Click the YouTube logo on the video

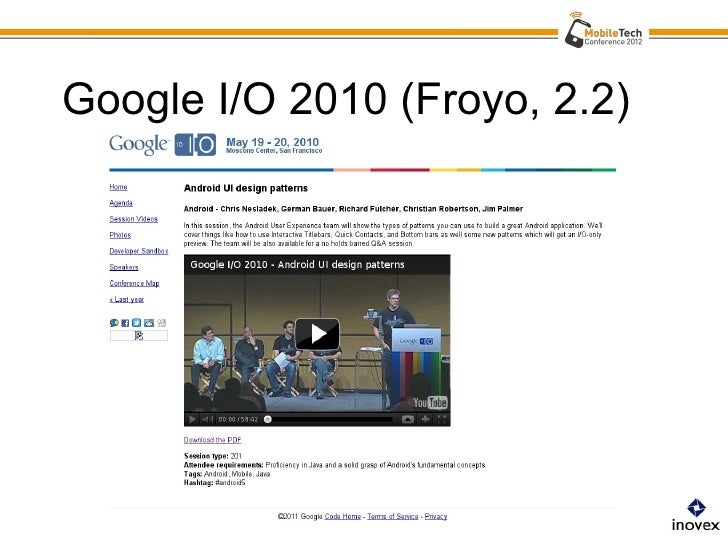click(x=430, y=403)
